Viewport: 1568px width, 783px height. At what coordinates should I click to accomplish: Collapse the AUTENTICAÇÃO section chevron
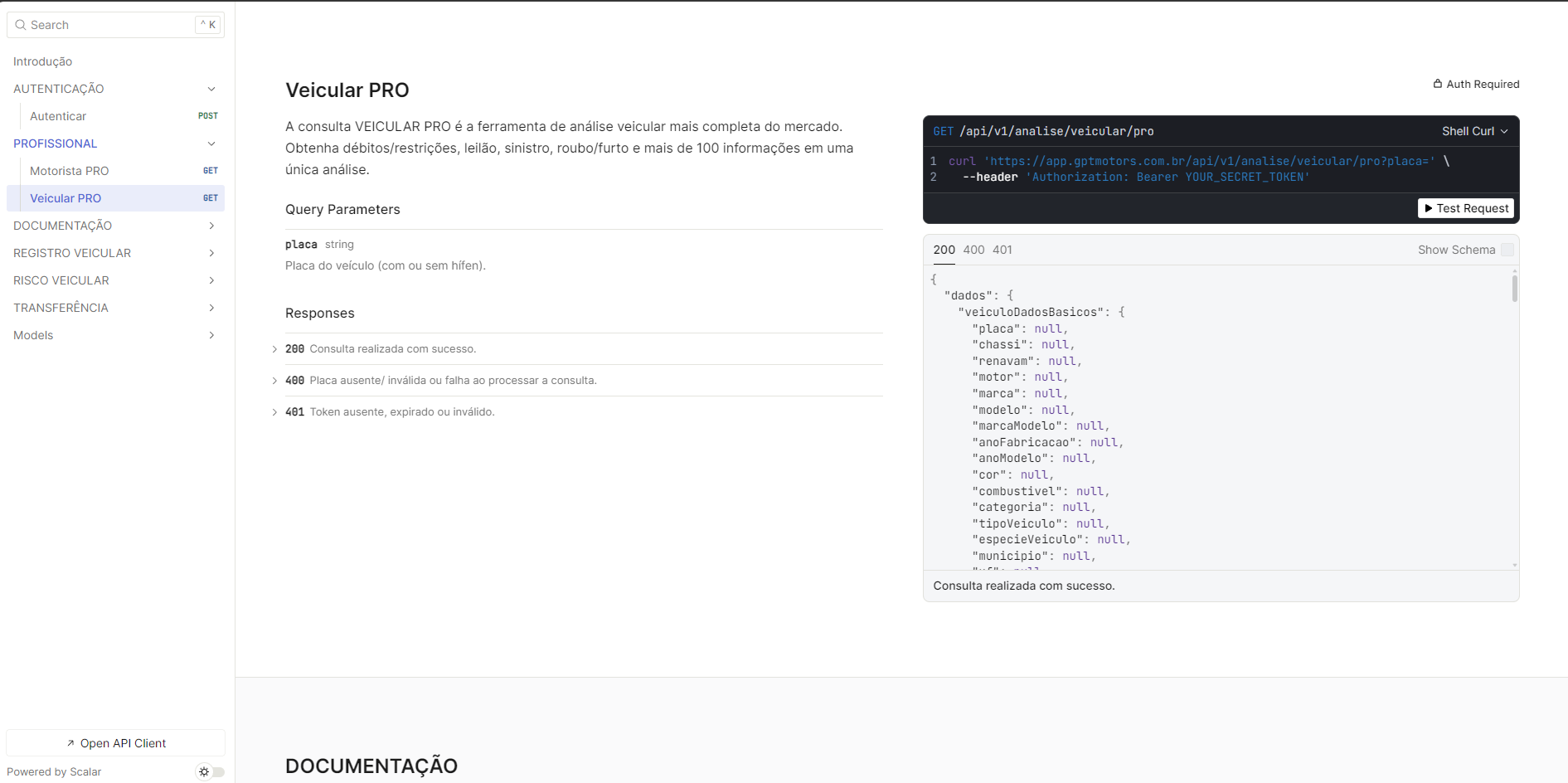[211, 89]
